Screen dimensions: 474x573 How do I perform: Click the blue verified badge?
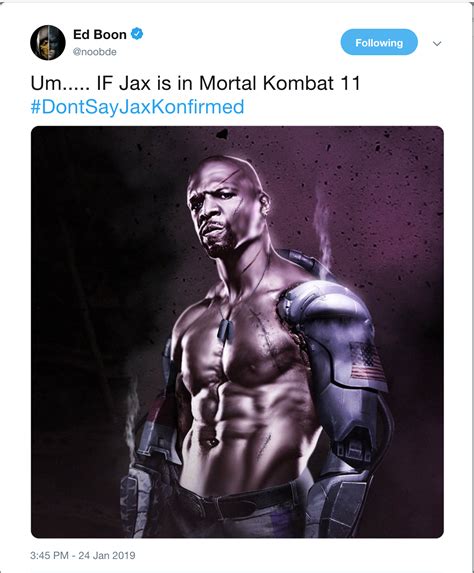click(137, 34)
